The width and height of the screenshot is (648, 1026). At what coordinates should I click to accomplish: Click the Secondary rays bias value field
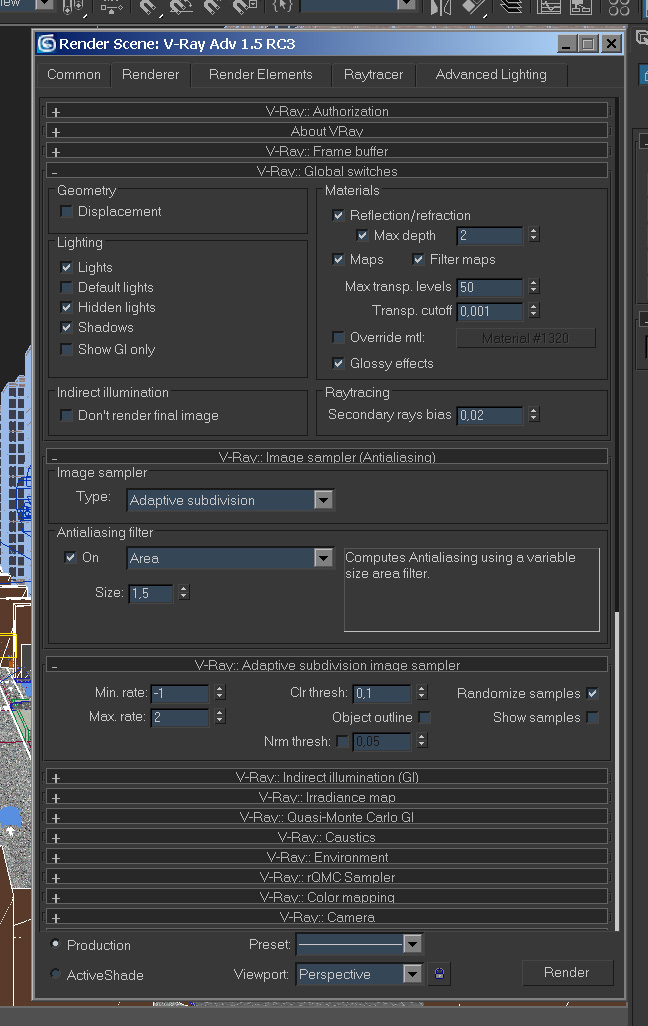pyautogui.click(x=490, y=415)
